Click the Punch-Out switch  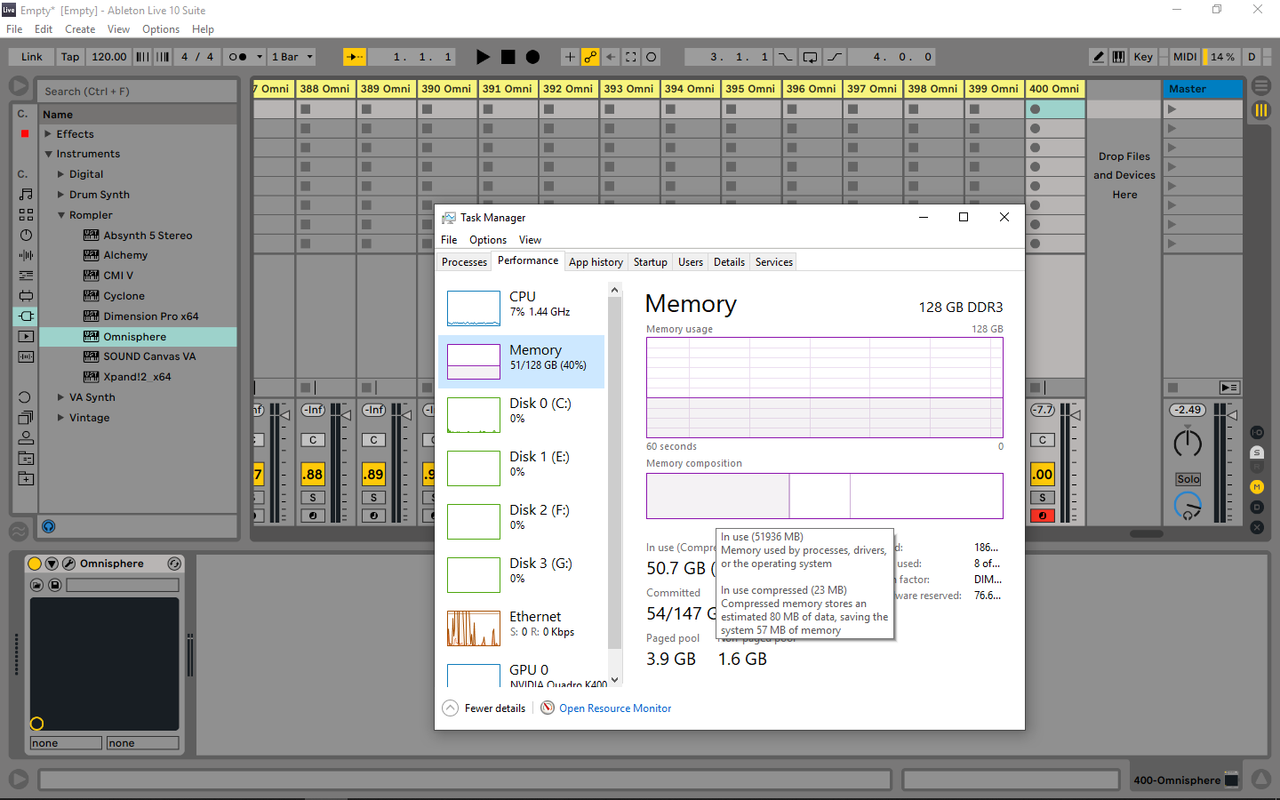834,57
